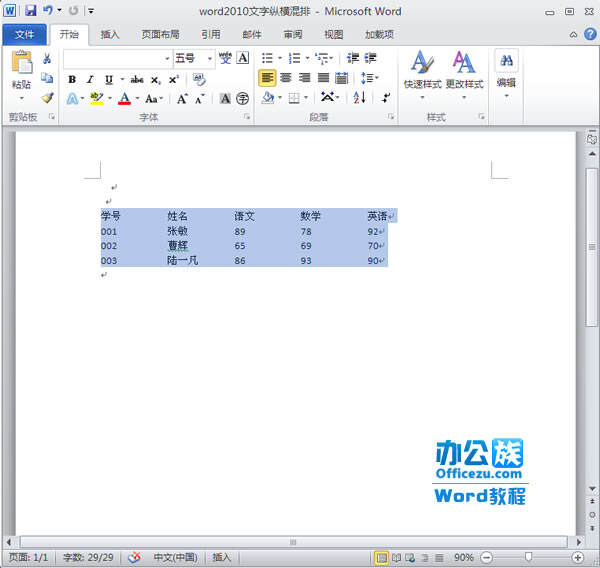Click the 中文(中国) language button
This screenshot has height=568, width=600.
(175, 557)
